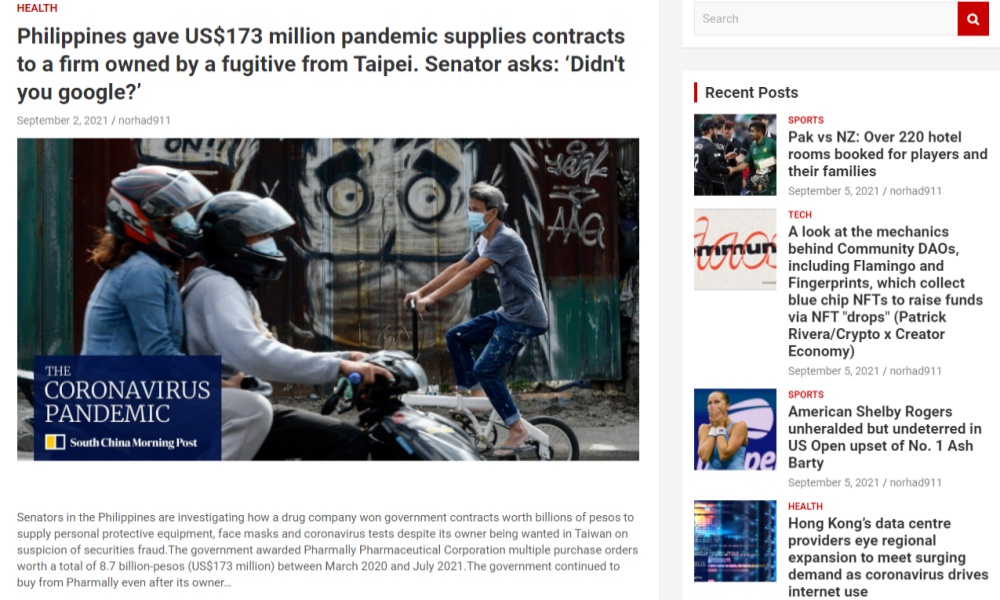Click the date under Shelby Rogers post

pyautogui.click(x=834, y=483)
